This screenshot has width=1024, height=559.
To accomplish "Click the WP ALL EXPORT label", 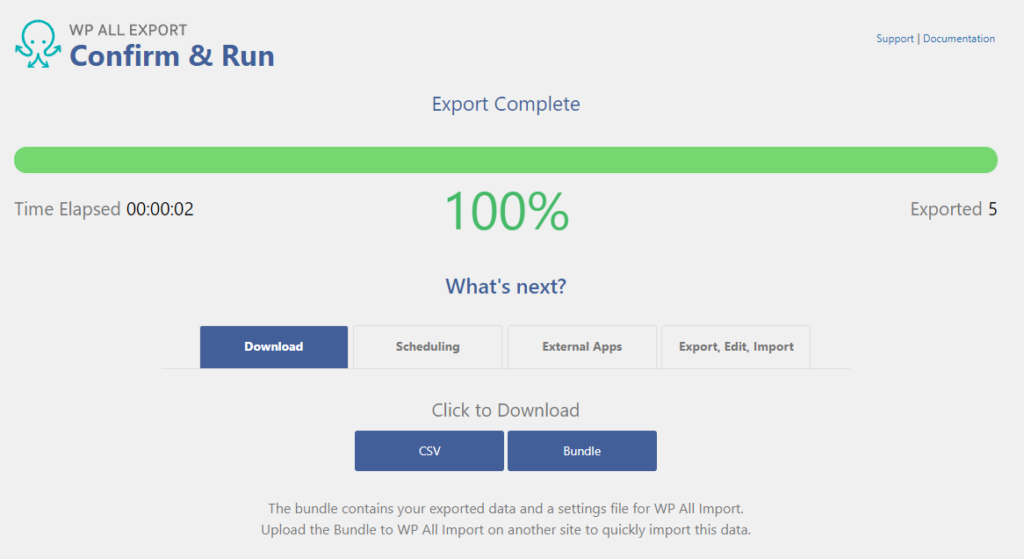I will click(x=128, y=30).
